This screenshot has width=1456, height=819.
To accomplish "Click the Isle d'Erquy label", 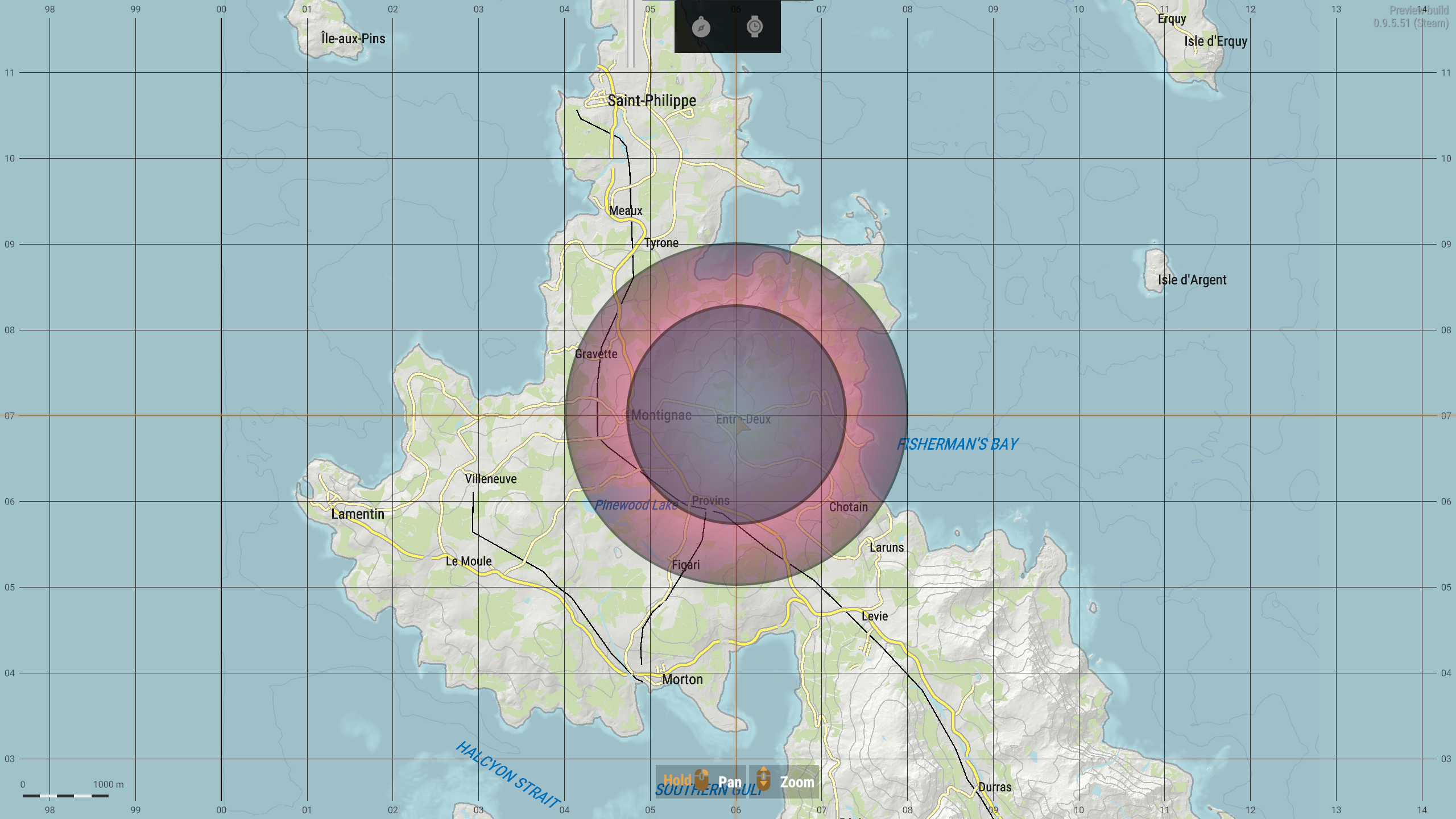I will click(x=1215, y=42).
